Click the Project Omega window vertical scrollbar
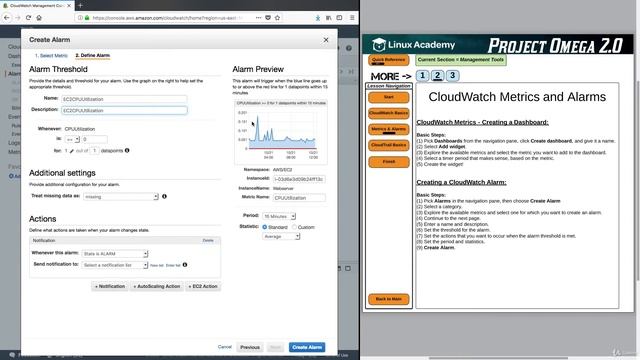This screenshot has height=360, width=640. [x=637, y=180]
